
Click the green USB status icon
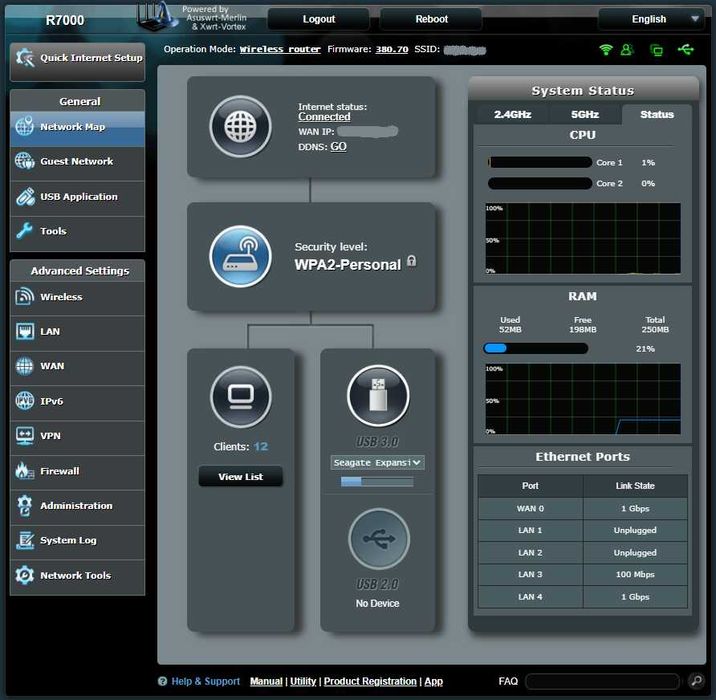(x=684, y=49)
